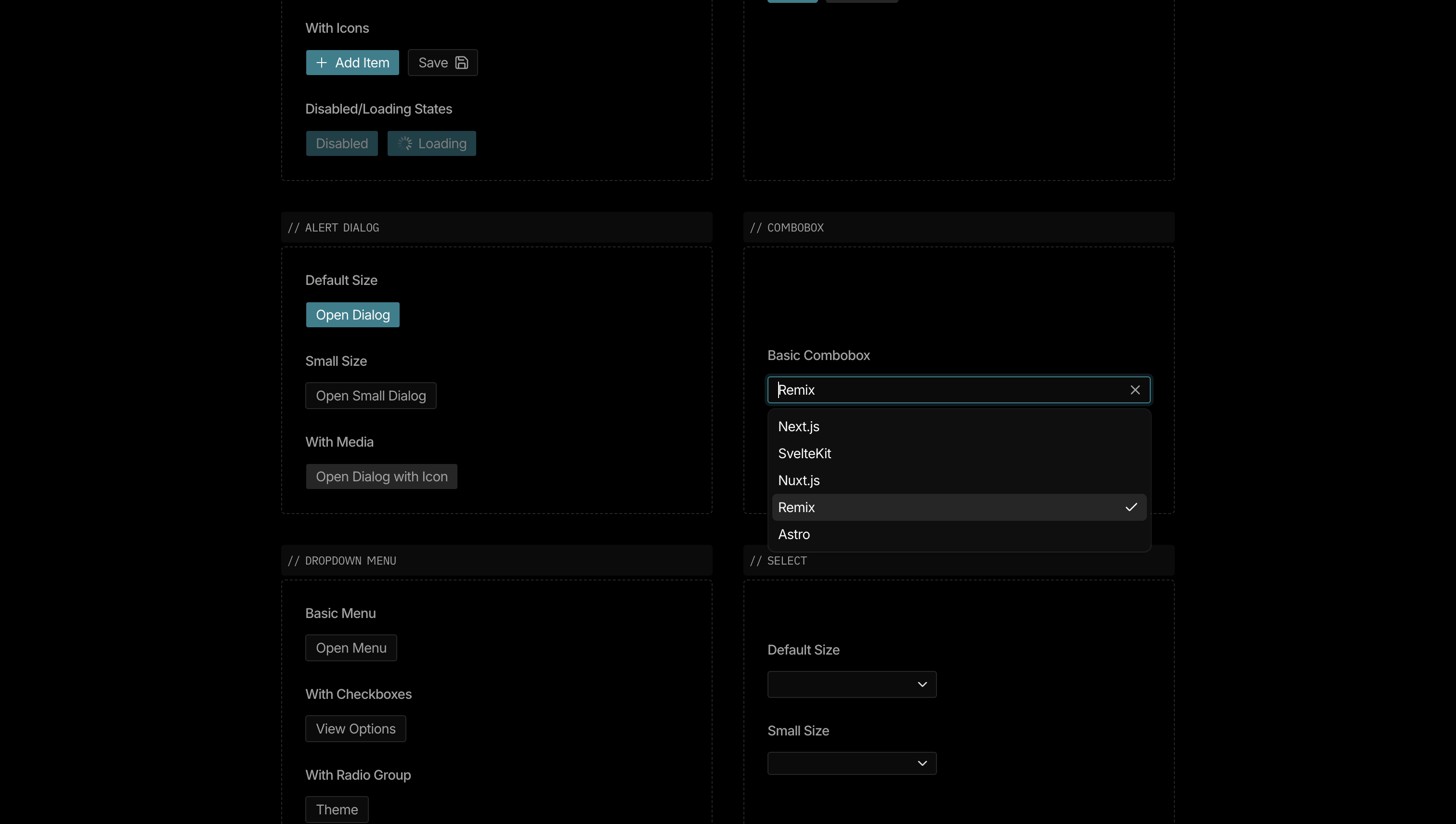Click the spinner icon on Loading button

point(404,144)
